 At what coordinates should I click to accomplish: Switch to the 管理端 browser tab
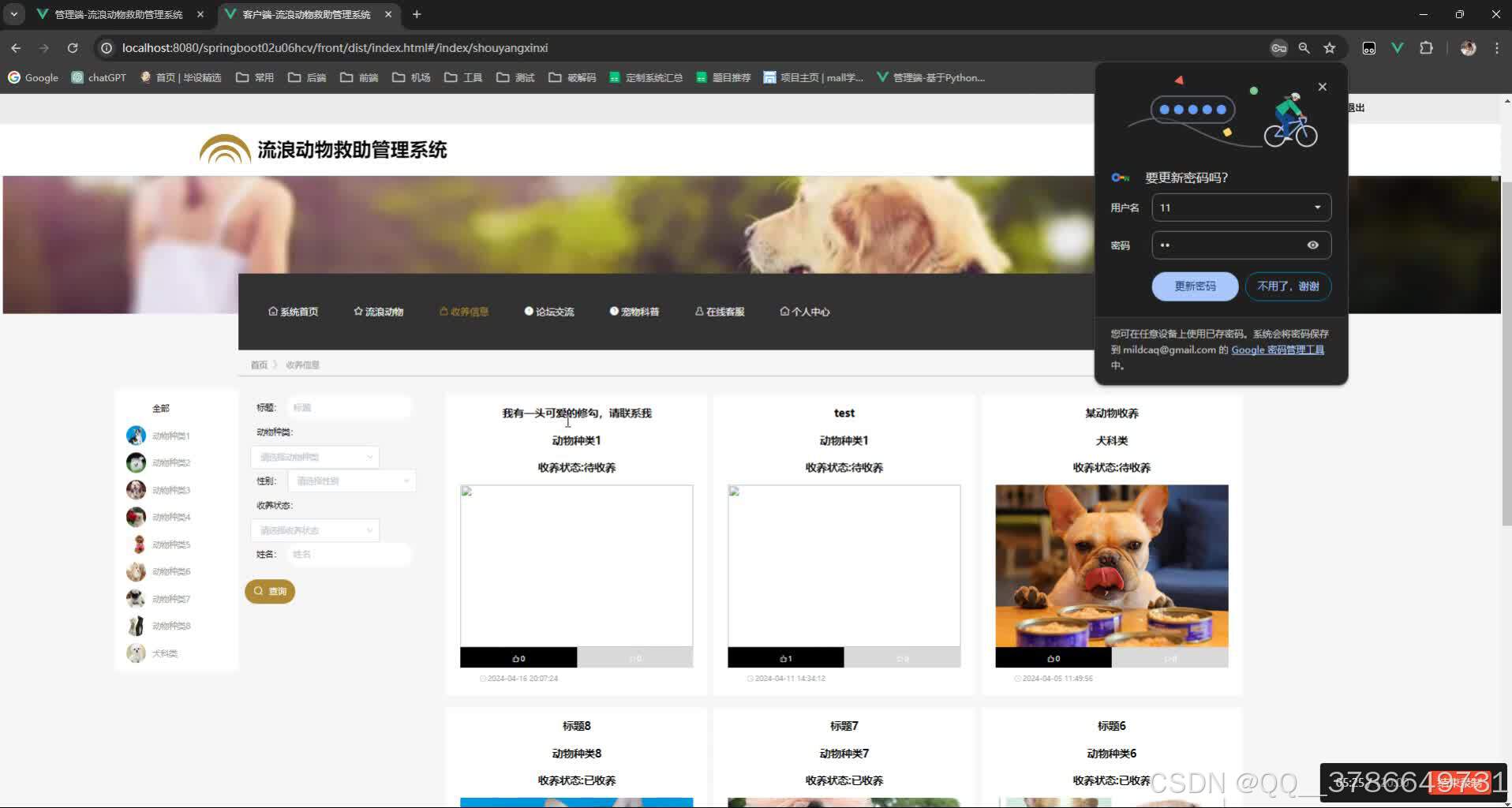pos(118,14)
